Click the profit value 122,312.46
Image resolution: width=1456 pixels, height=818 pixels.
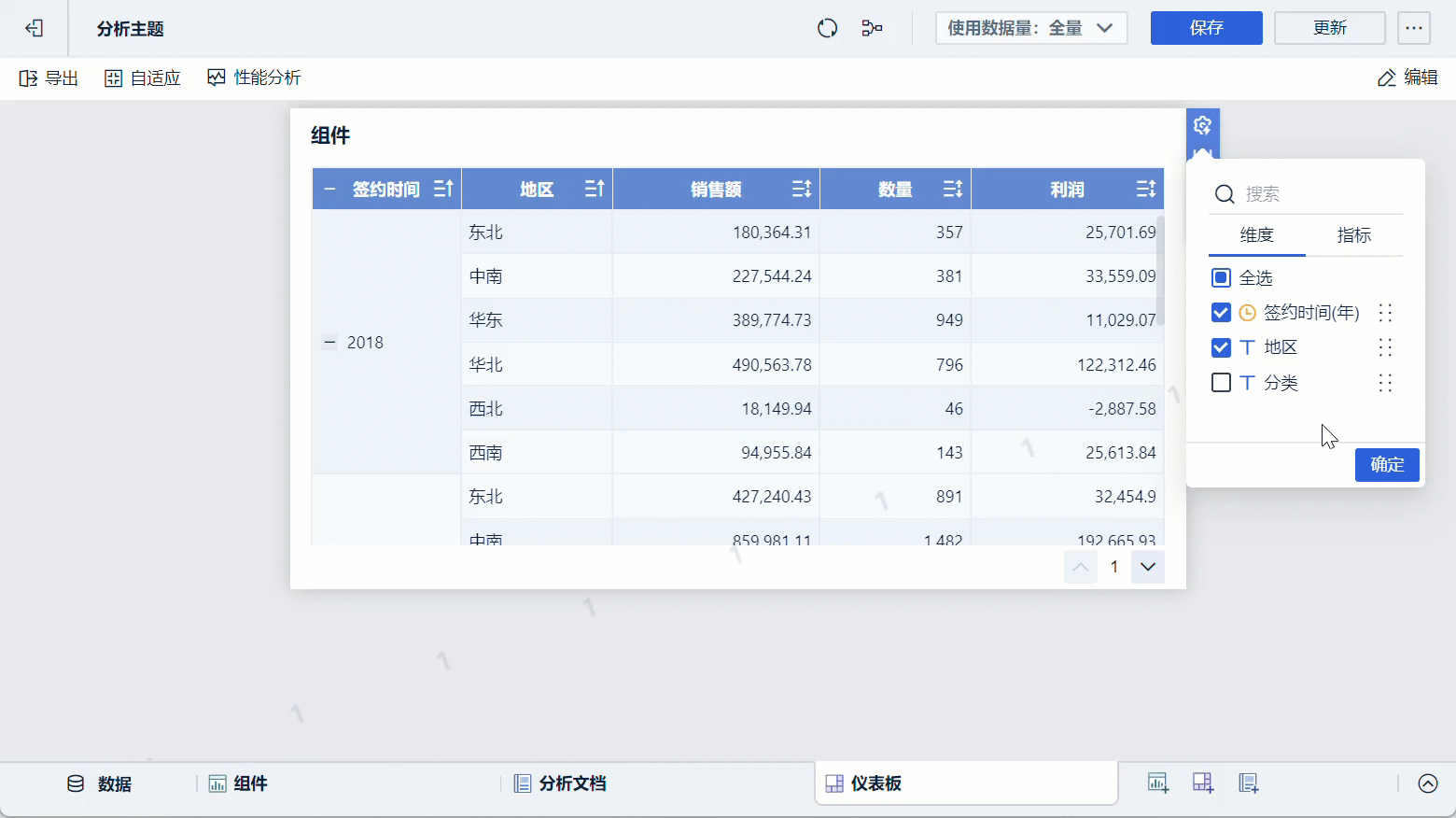pos(1116,365)
